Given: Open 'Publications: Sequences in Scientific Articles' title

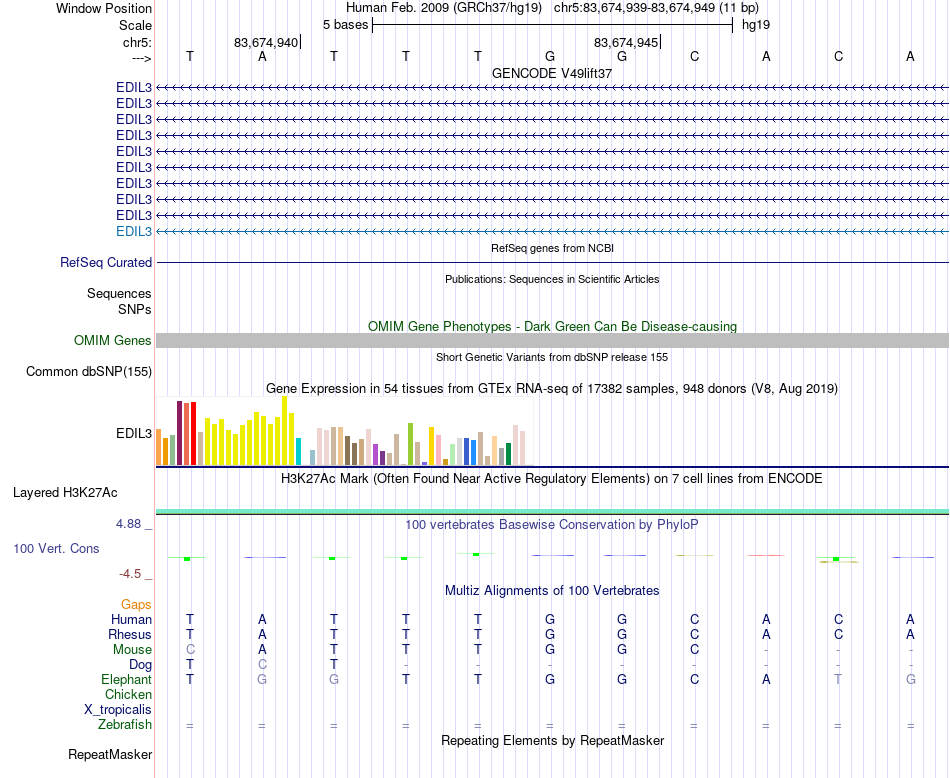Looking at the screenshot, I should [552, 279].
